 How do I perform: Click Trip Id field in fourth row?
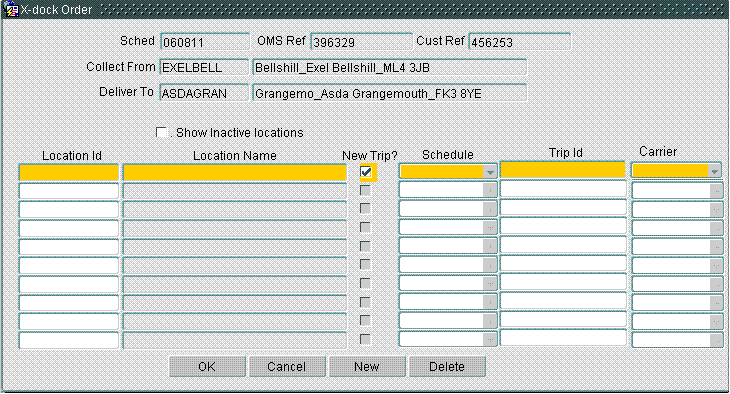pyautogui.click(x=563, y=226)
